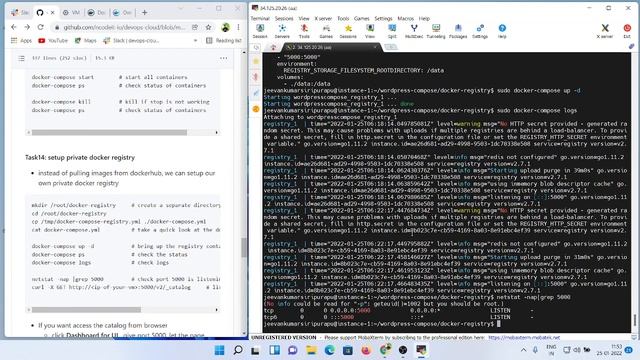The width and height of the screenshot is (640, 360).
Task: Open the Tools menu in MobaXterm
Action: pyautogui.click(x=343, y=18)
